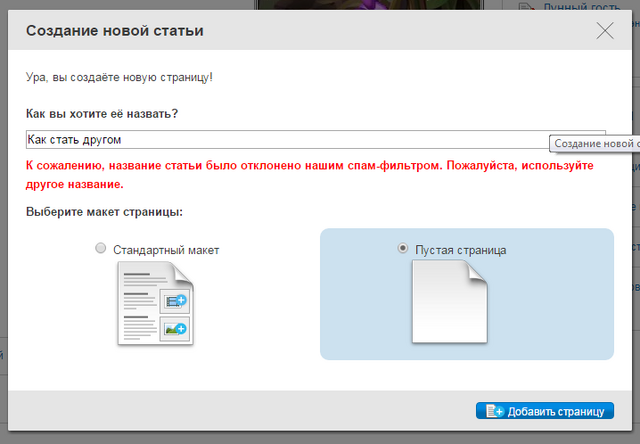Select the Пустая страница radio button
The image size is (640, 444).
tap(402, 248)
